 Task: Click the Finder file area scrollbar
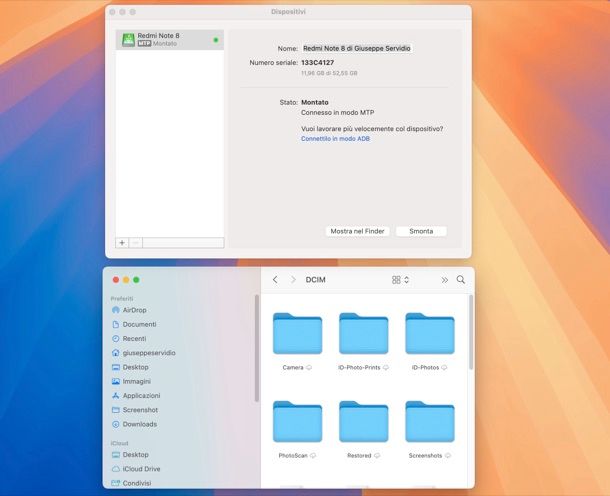pos(471,332)
